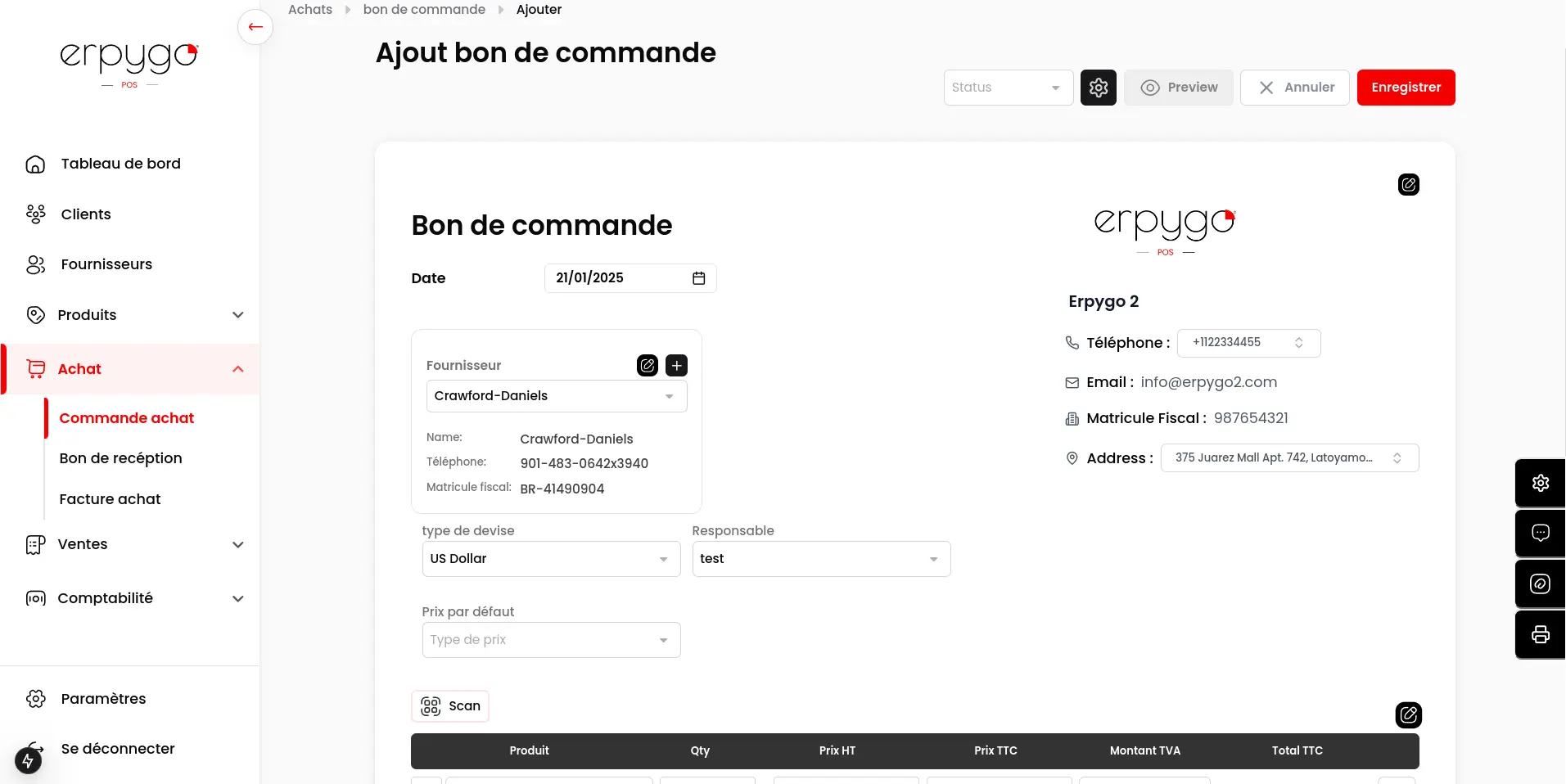Open the Status dropdown

point(1008,88)
